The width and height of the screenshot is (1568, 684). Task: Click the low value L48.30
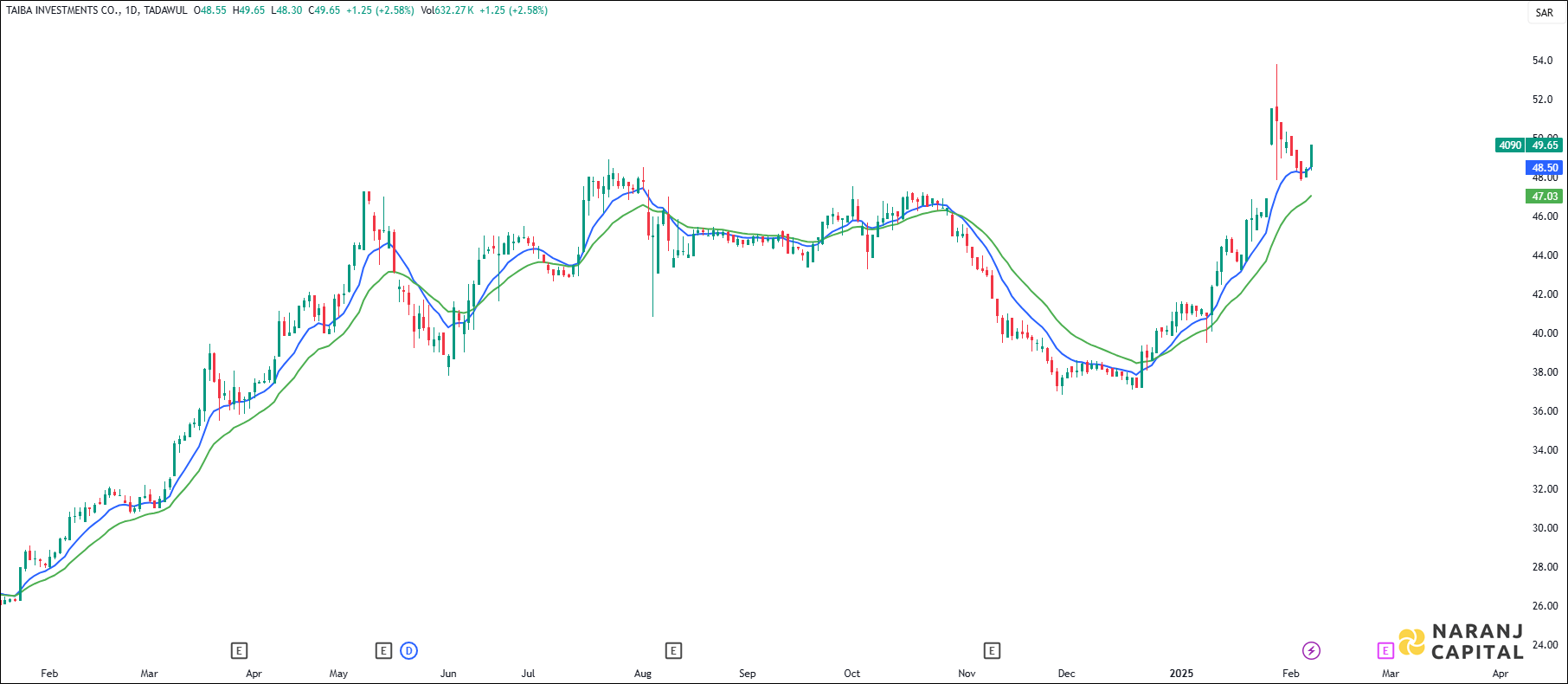tap(286, 10)
